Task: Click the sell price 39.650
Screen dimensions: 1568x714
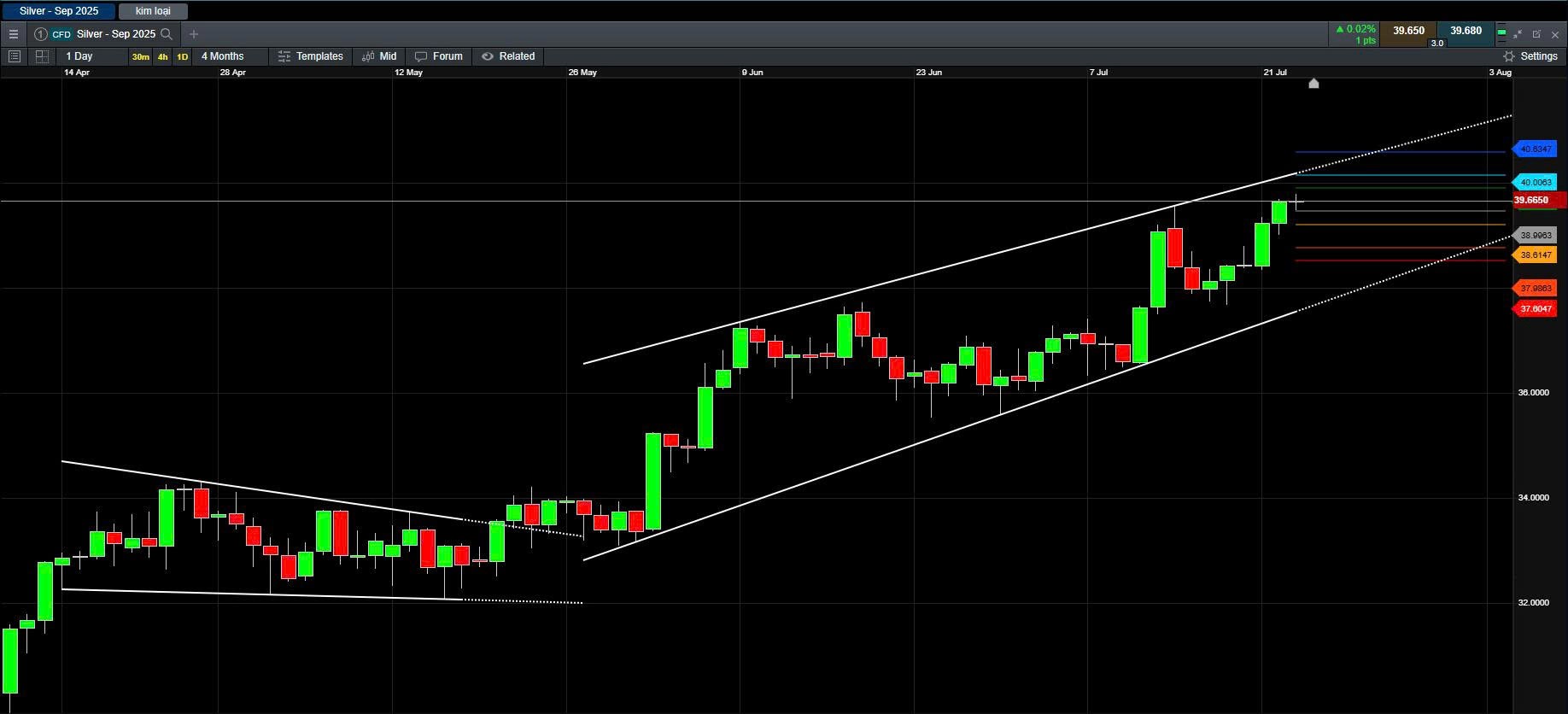Action: [1409, 31]
